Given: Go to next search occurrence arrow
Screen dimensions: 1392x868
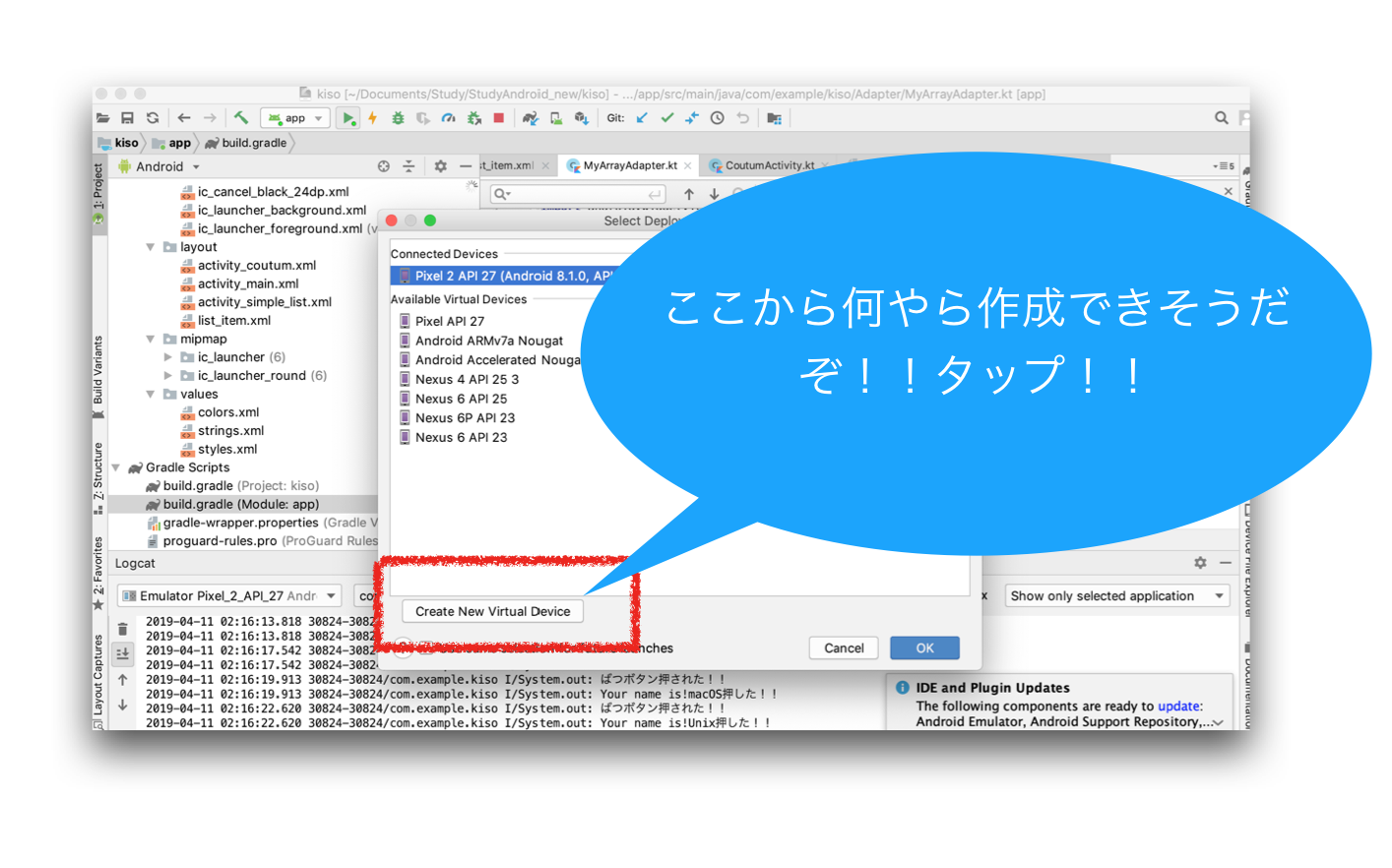Looking at the screenshot, I should click(715, 194).
